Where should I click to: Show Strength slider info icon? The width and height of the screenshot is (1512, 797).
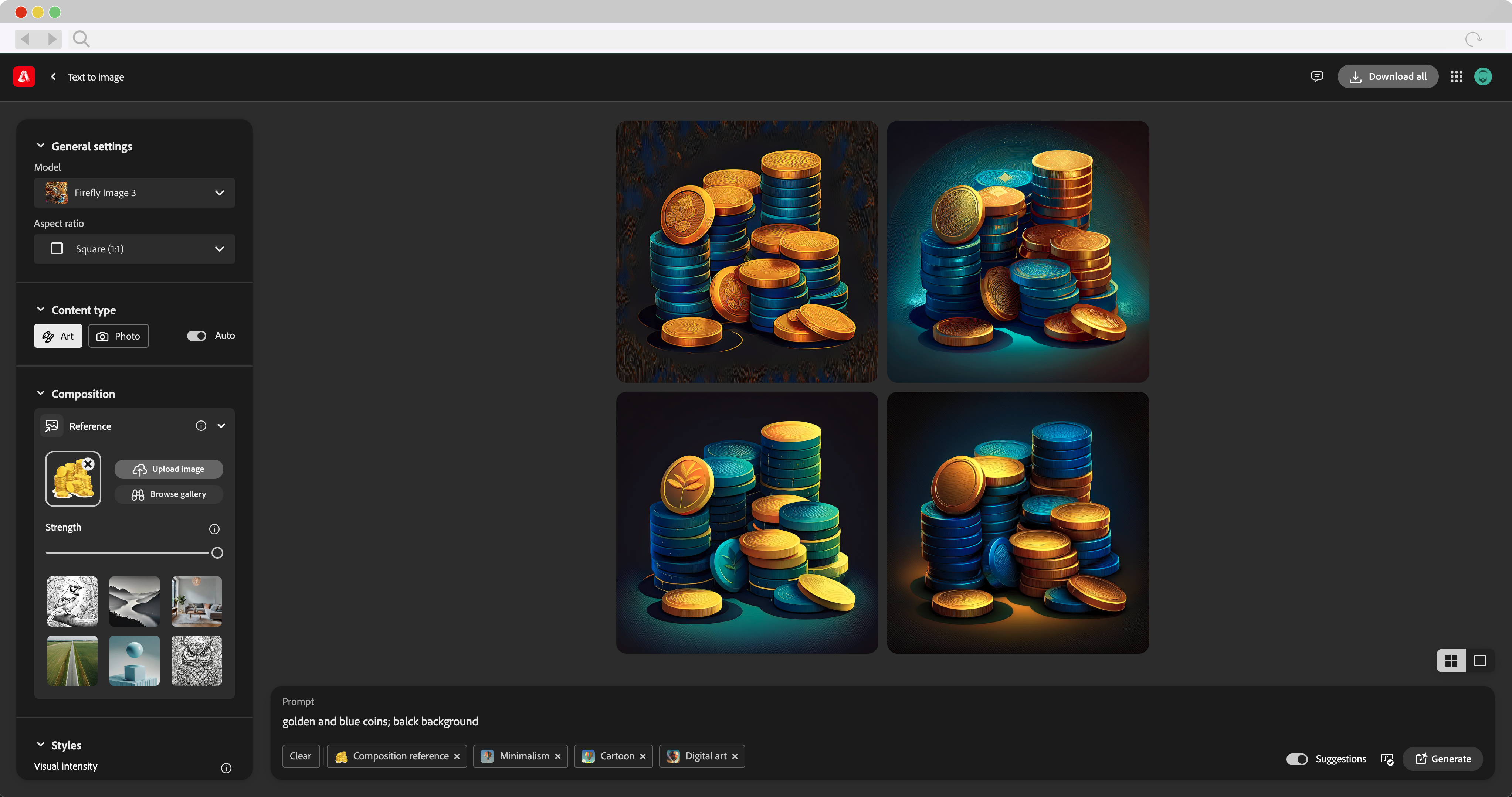pyautogui.click(x=214, y=529)
